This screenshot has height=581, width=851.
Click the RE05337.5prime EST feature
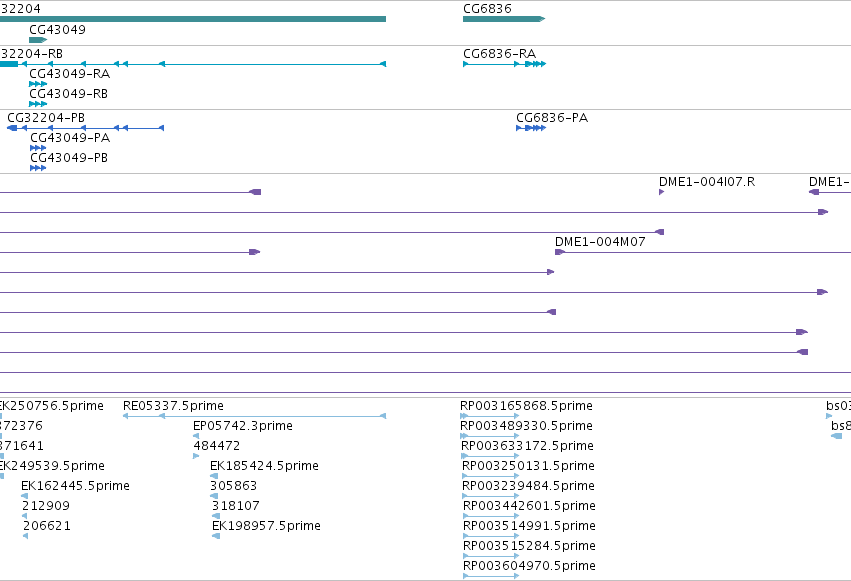point(255,416)
